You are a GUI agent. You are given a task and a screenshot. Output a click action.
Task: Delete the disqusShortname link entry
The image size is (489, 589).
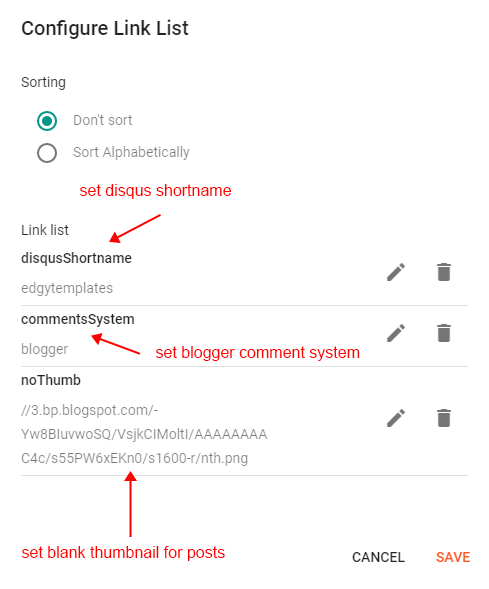coord(444,272)
